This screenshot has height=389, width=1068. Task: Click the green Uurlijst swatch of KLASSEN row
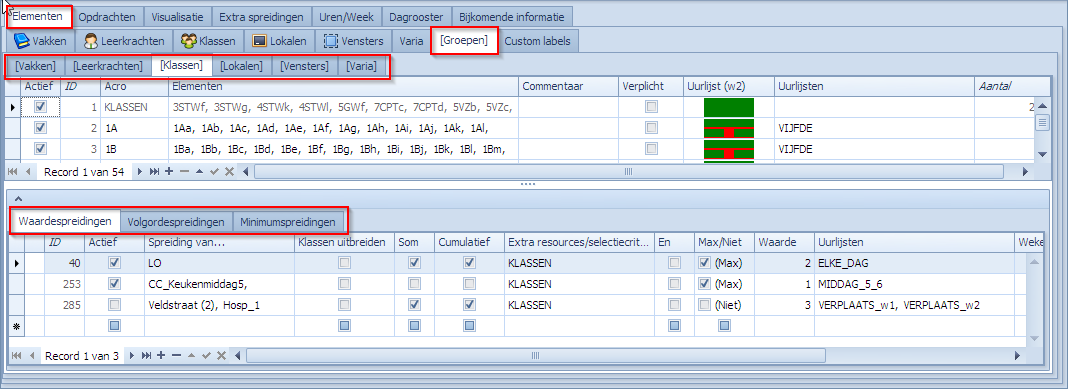[728, 107]
